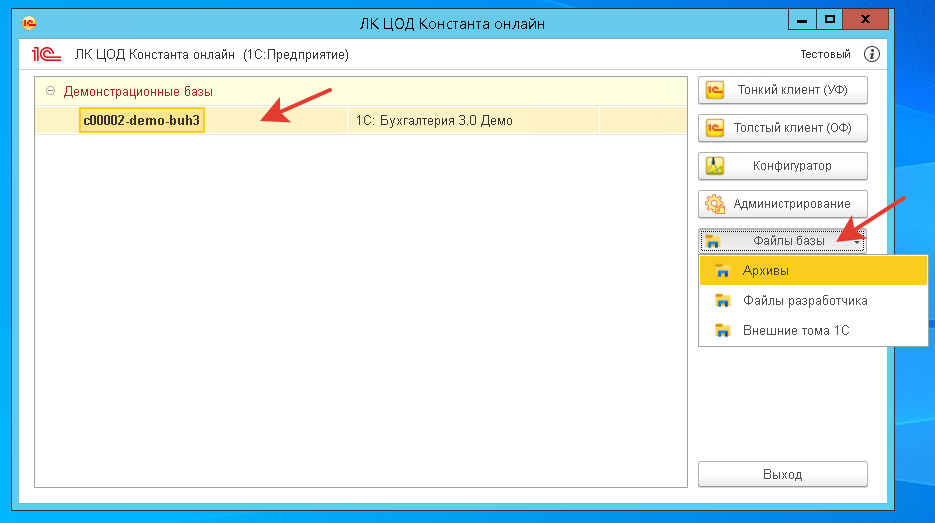The image size is (935, 523).
Task: Collapse the Демонстрационные базы group
Action: [50, 91]
